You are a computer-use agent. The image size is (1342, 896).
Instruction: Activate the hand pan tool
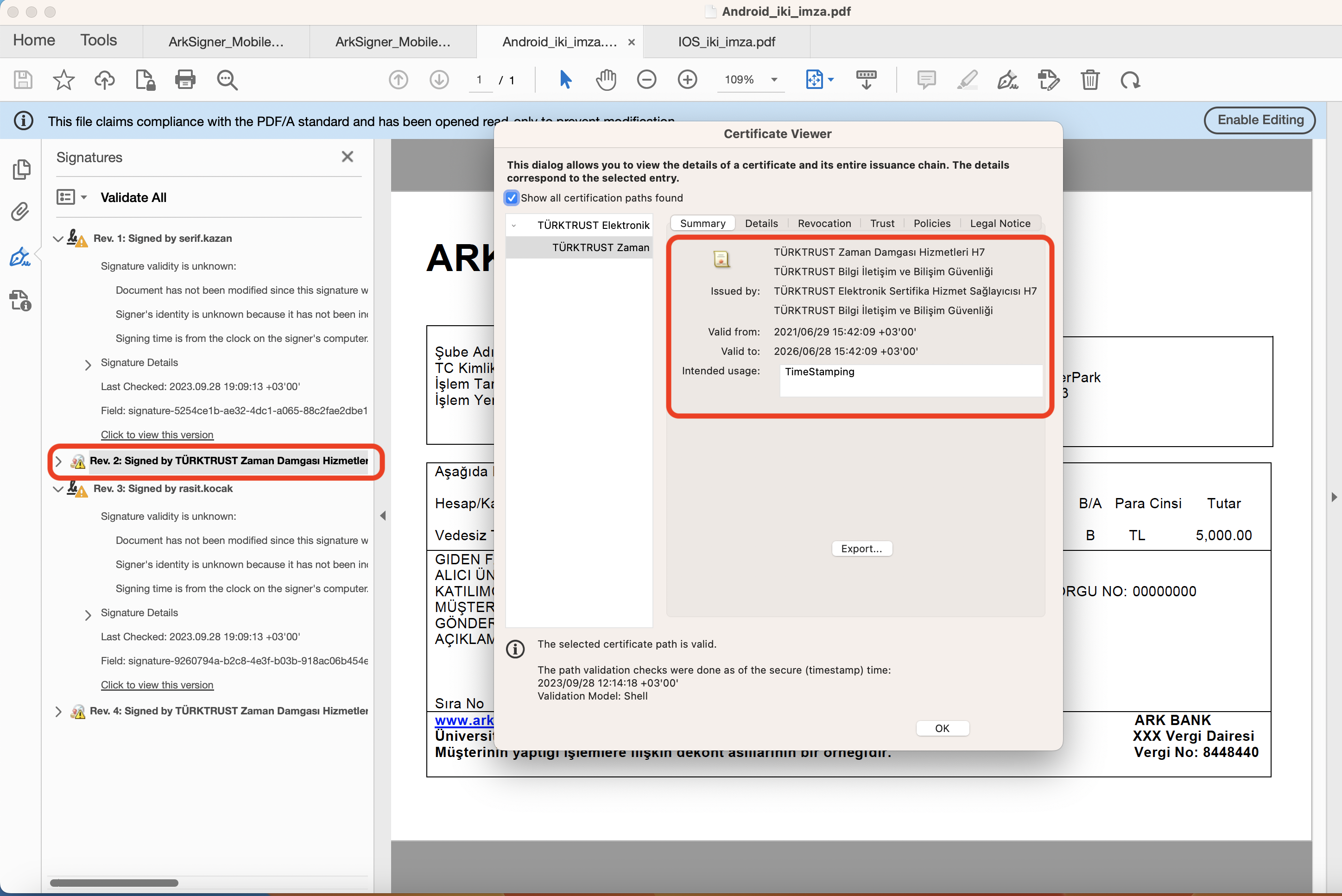click(606, 79)
